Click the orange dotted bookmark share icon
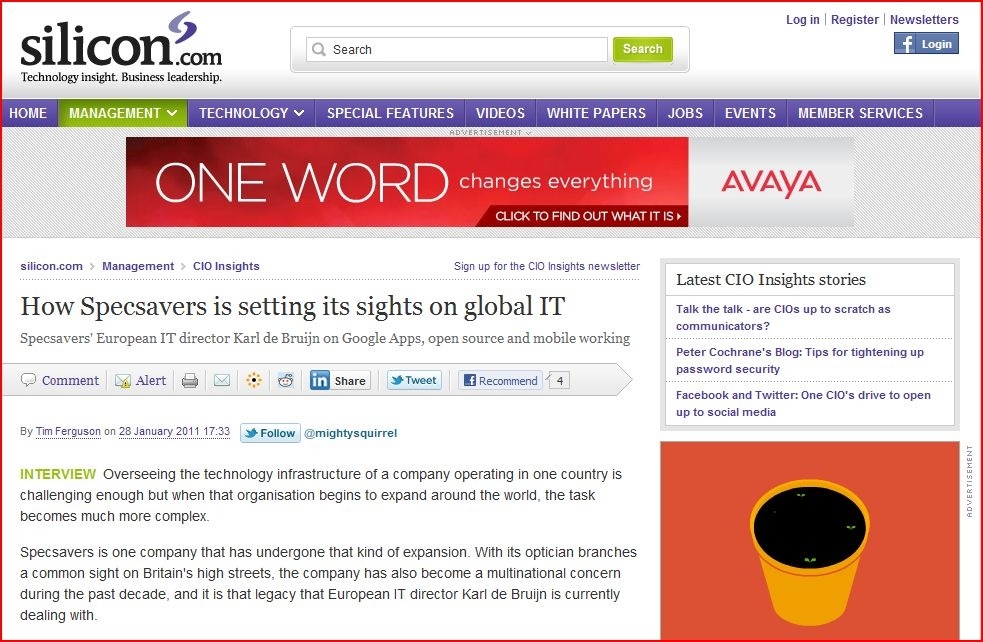 click(x=254, y=380)
